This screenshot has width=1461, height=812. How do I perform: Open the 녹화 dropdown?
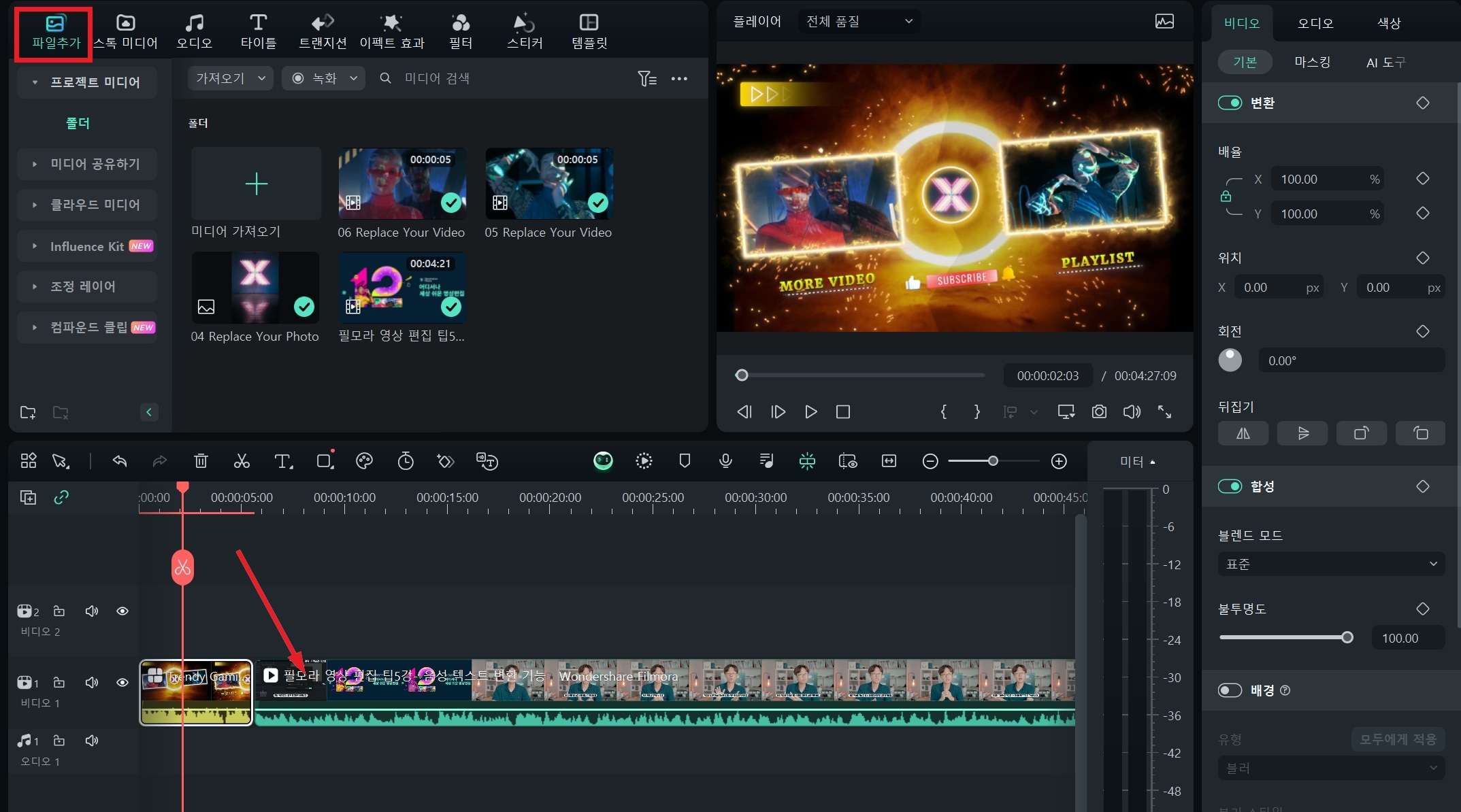point(324,78)
